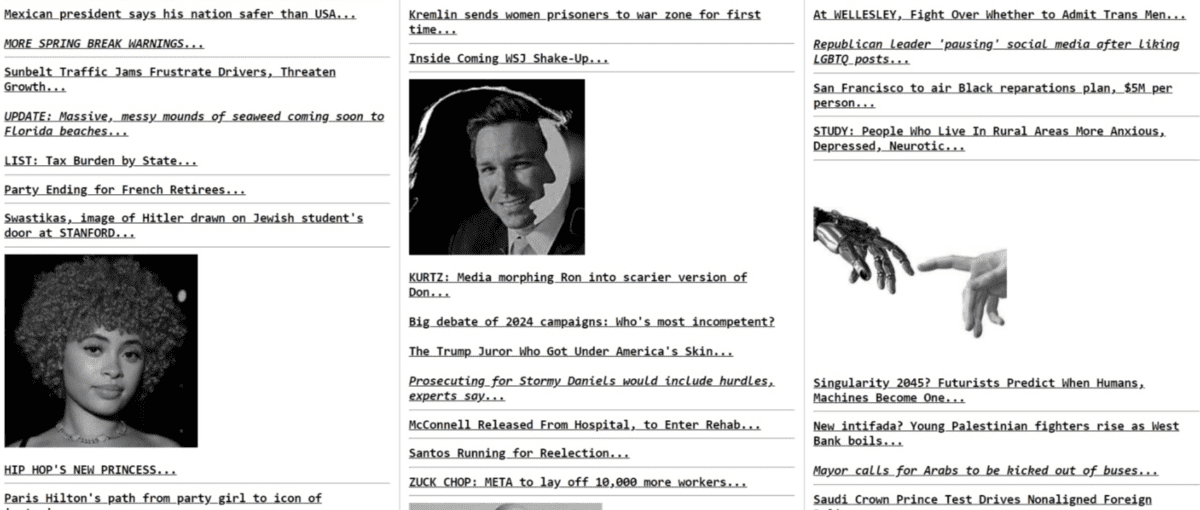The width and height of the screenshot is (1200, 510).
Task: Click the curly-haired woman photo thumbnail
Action: [x=101, y=351]
